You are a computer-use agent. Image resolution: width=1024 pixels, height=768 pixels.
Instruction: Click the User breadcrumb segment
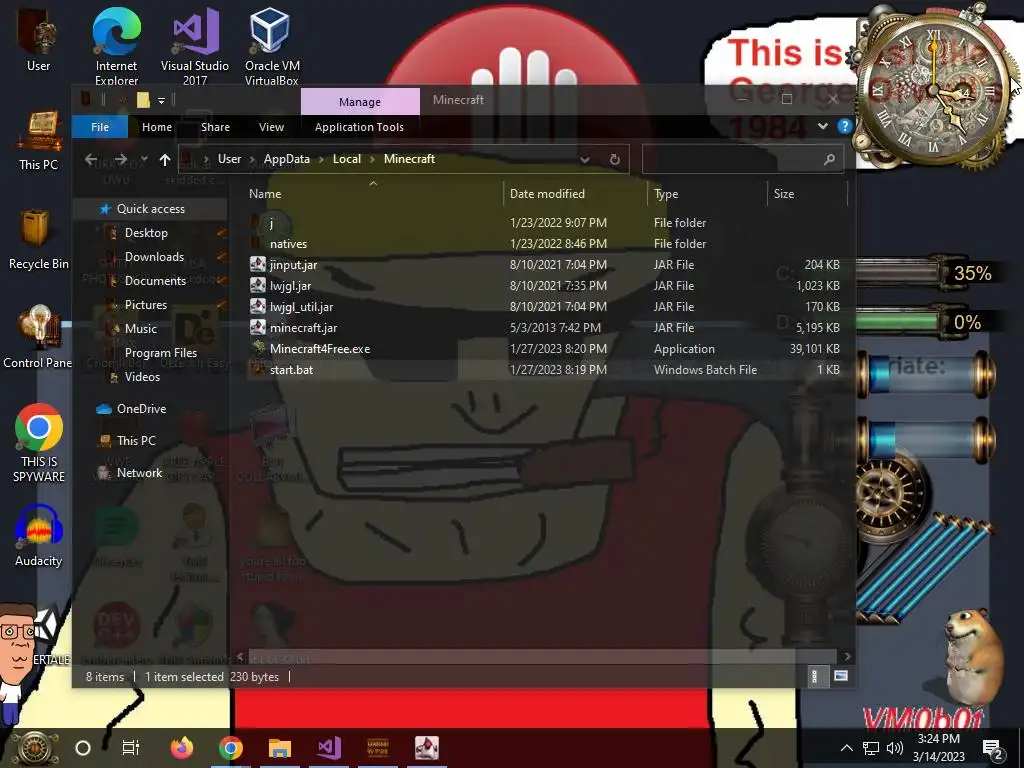[x=229, y=159]
